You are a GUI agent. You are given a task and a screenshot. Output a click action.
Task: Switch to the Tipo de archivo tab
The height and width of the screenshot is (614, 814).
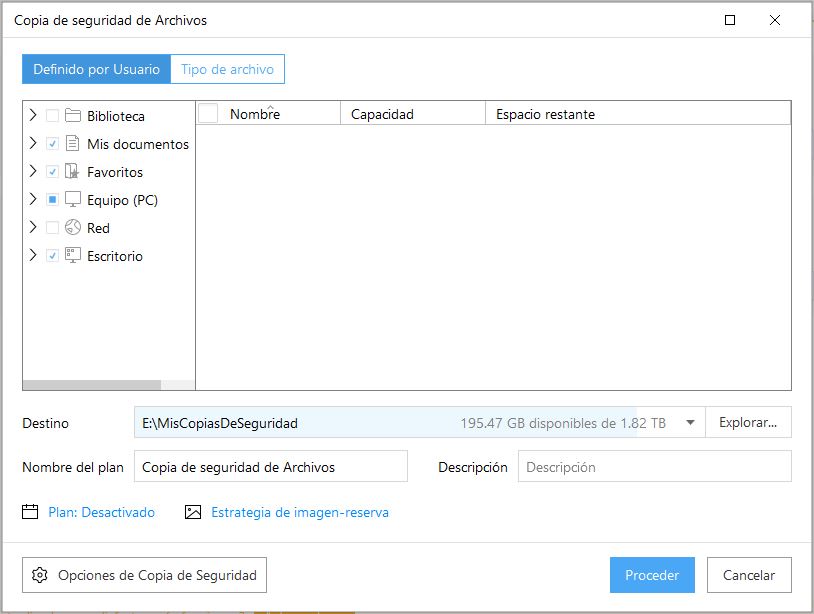[227, 69]
